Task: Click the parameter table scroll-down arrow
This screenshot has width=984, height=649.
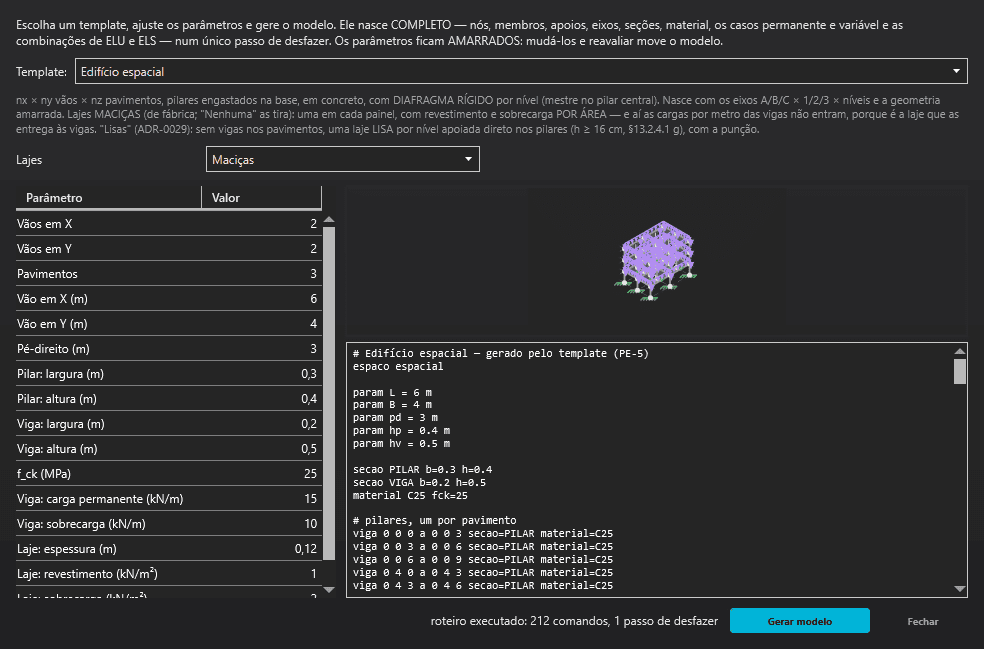Action: coord(329,590)
